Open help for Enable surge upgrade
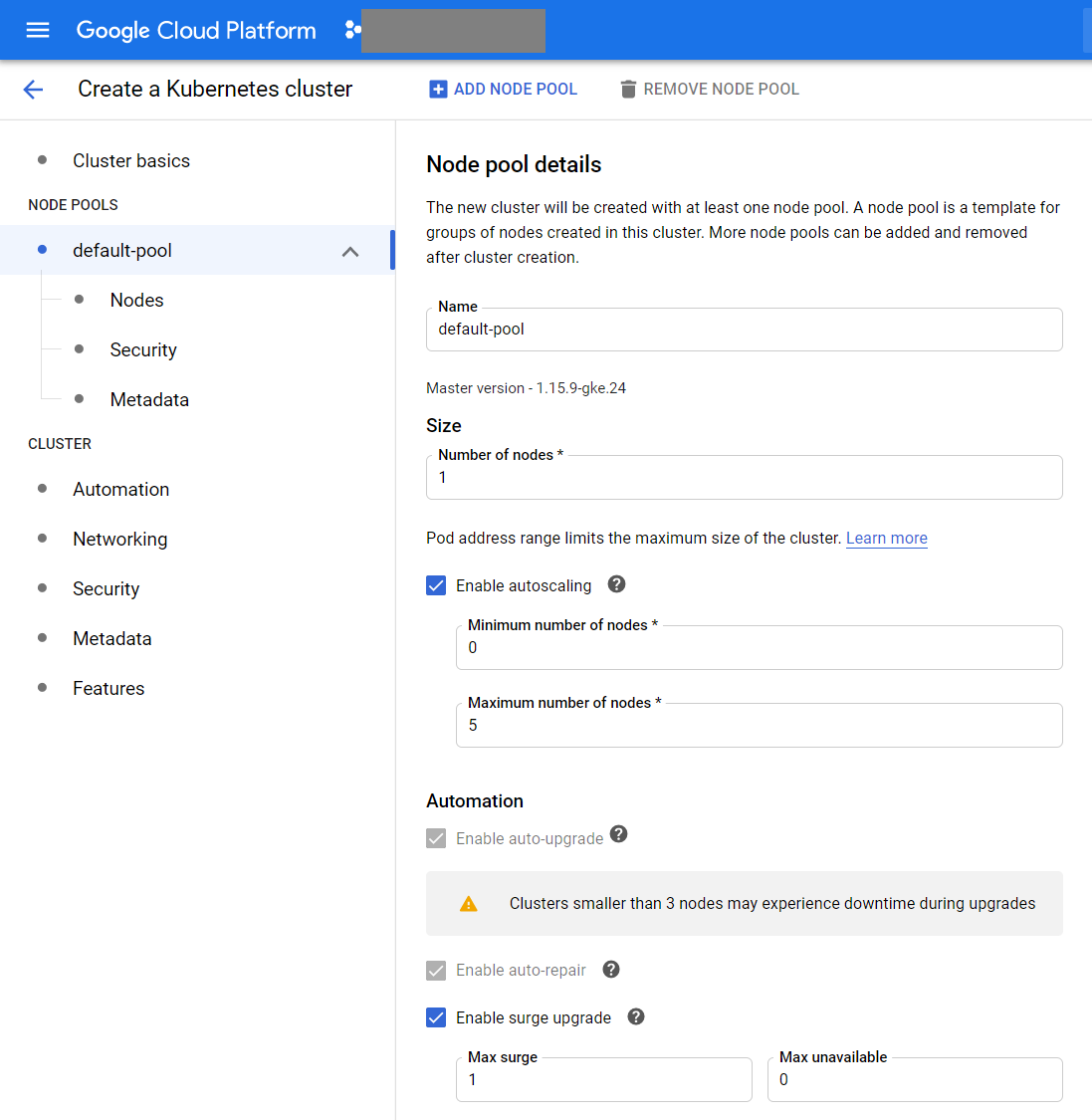 click(x=636, y=1016)
